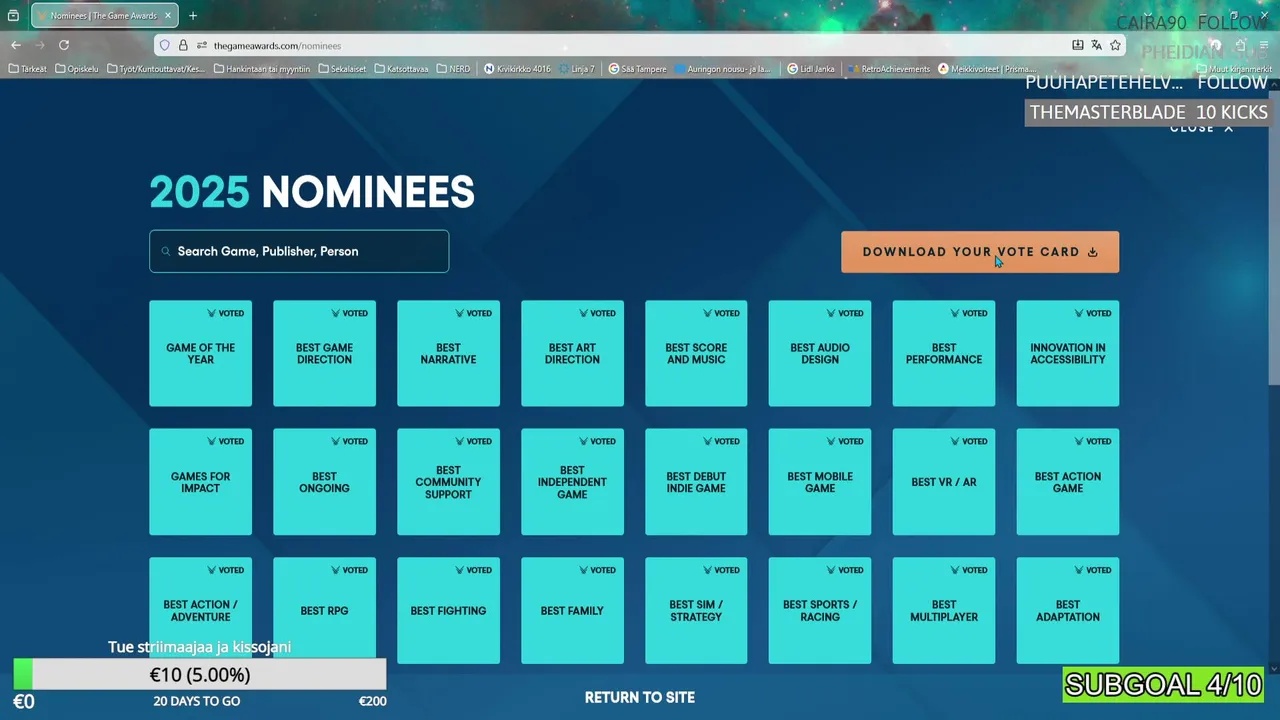Click the address bar URL
Image resolution: width=1280 pixels, height=720 pixels.
(x=277, y=45)
